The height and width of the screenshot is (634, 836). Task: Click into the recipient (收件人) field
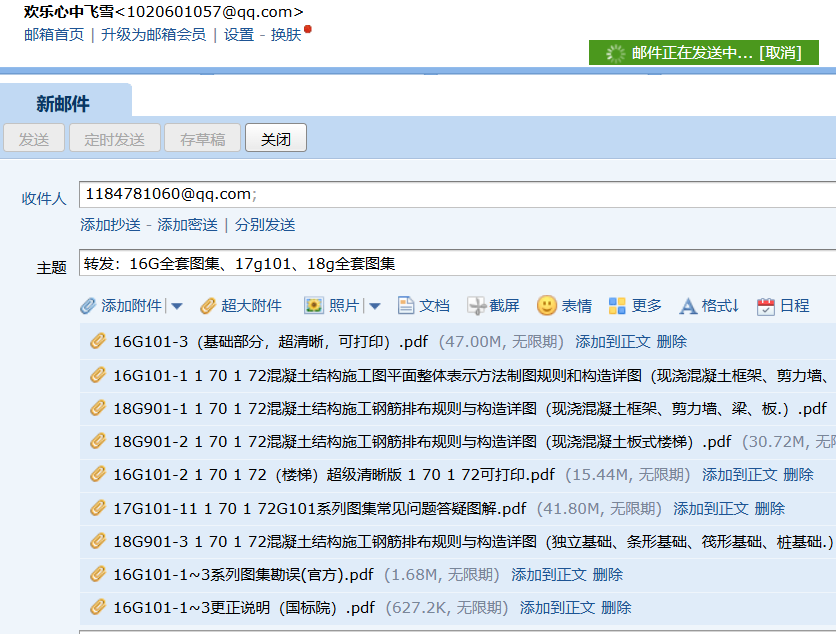point(457,194)
